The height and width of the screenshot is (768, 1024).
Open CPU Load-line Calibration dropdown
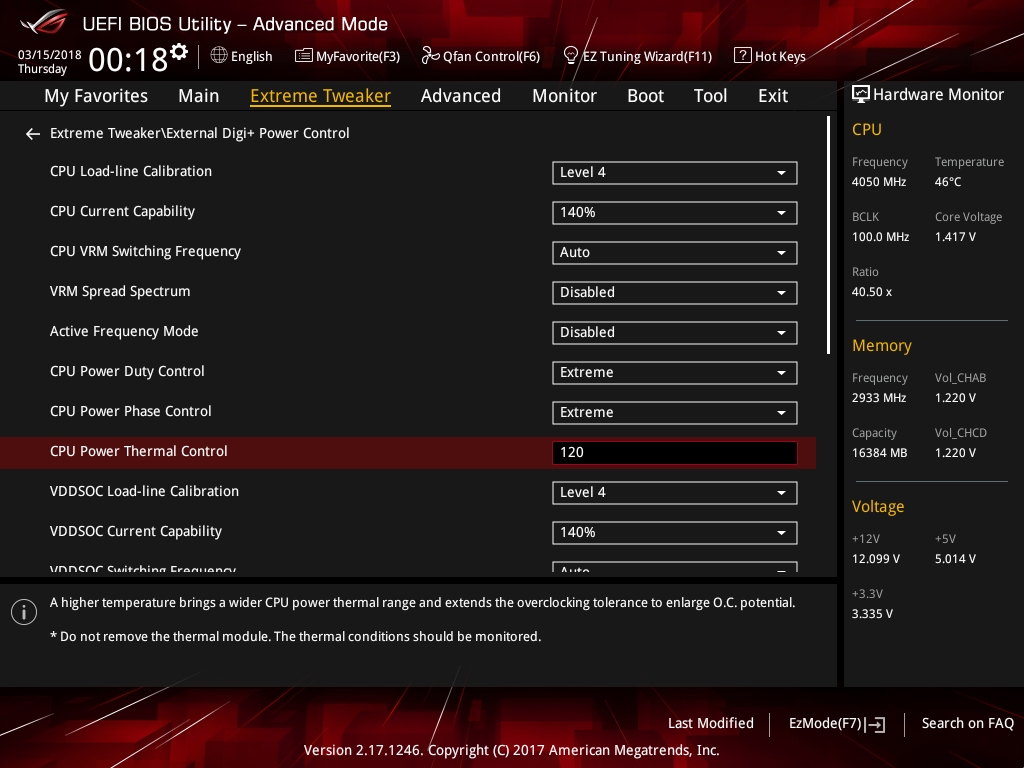click(675, 172)
